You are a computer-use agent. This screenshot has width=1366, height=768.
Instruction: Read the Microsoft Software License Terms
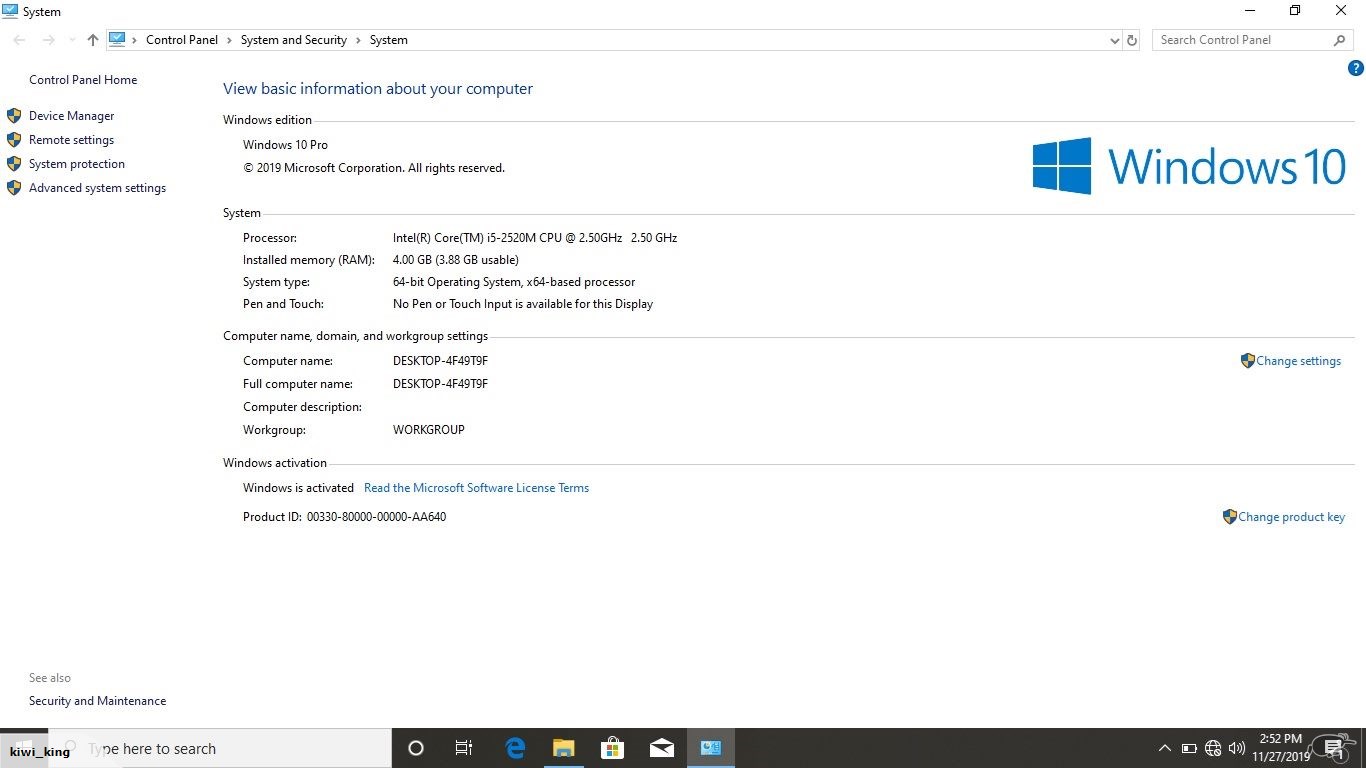476,488
